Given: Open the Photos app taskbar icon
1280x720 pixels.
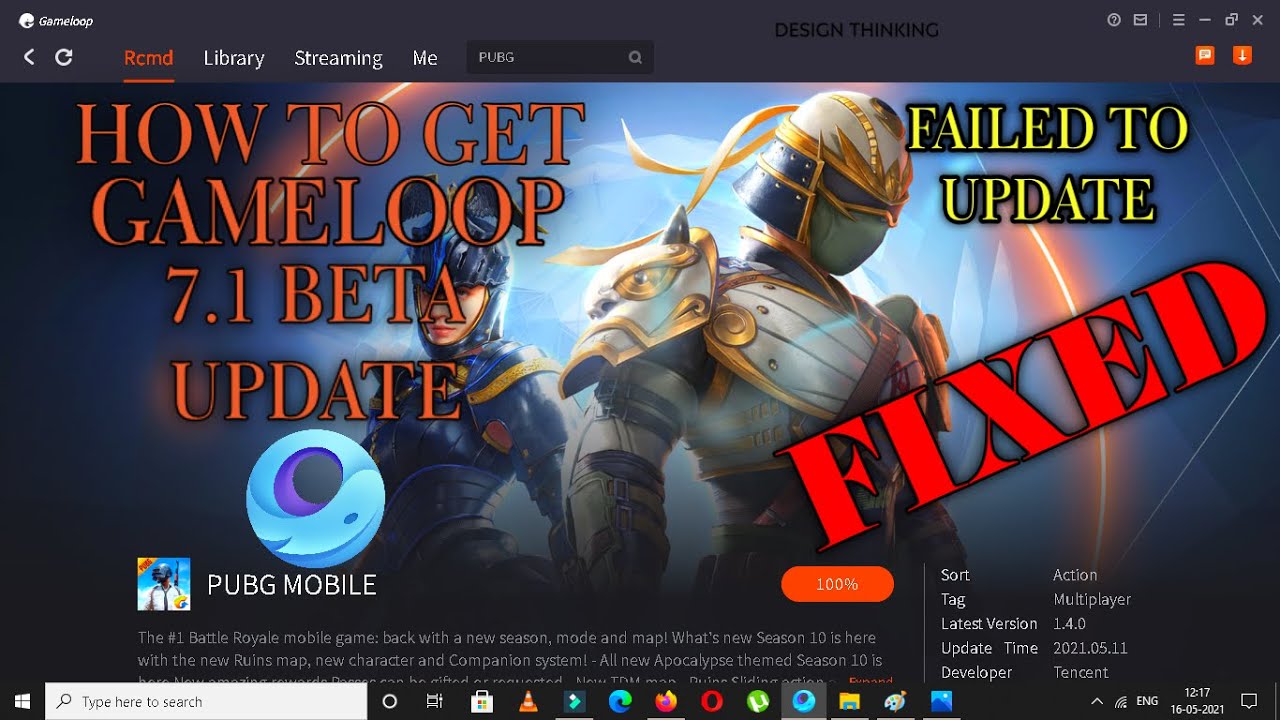Looking at the screenshot, I should pyautogui.click(x=941, y=701).
